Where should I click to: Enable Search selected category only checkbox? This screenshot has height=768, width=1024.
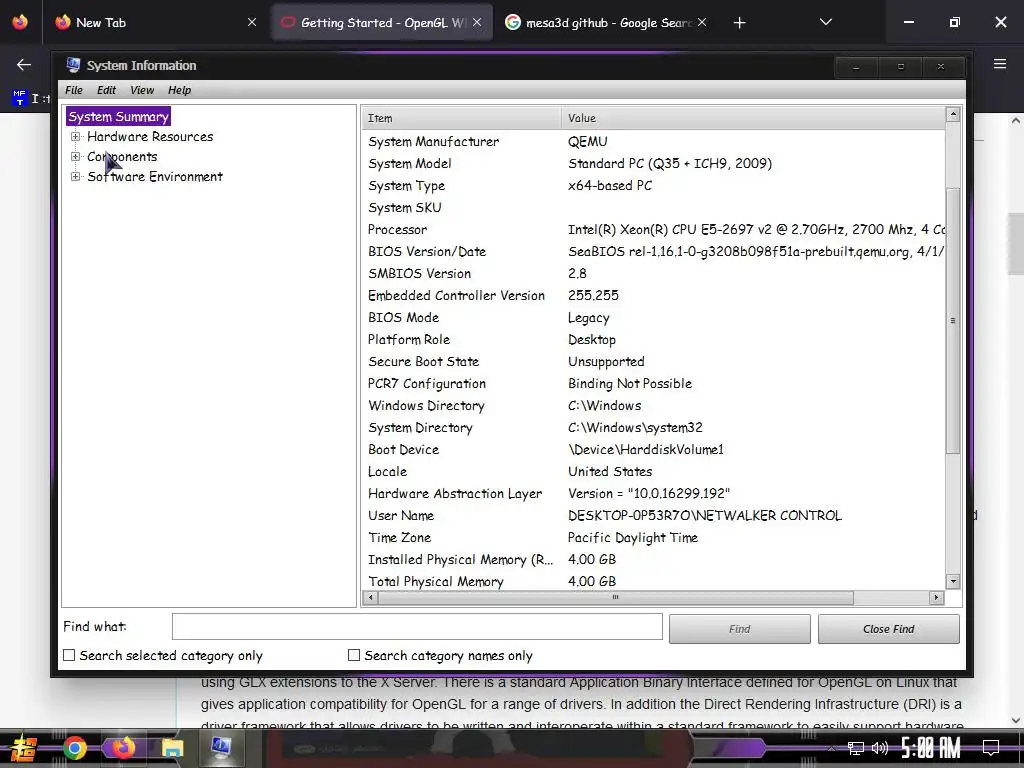[69, 655]
